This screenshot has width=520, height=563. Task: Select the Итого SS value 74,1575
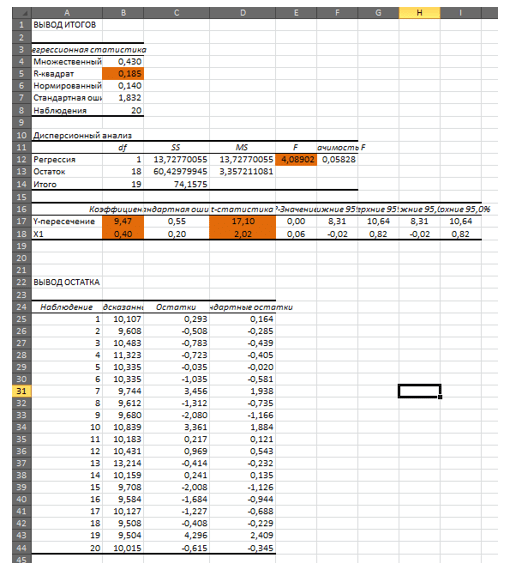(x=177, y=184)
